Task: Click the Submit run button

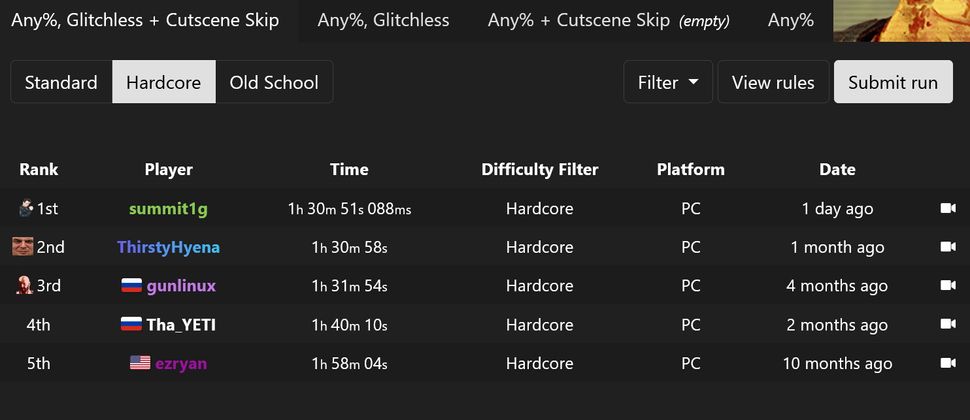Action: coord(893,82)
